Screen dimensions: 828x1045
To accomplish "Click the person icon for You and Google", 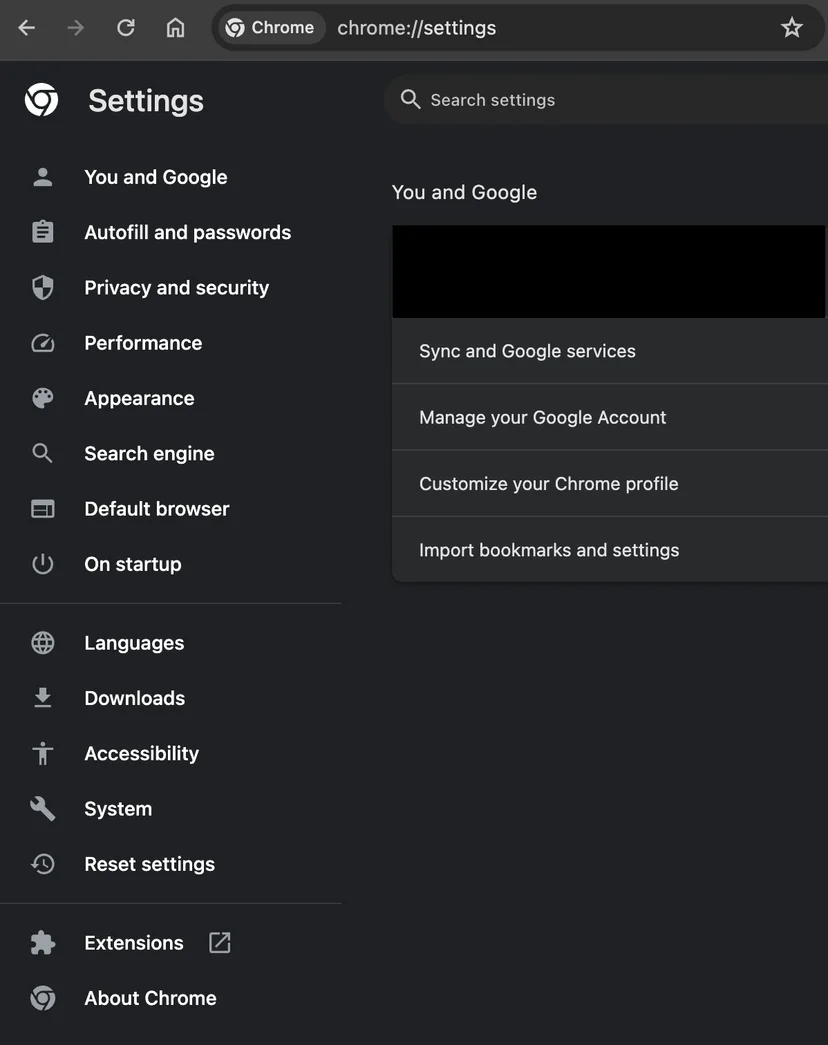I will click(43, 177).
